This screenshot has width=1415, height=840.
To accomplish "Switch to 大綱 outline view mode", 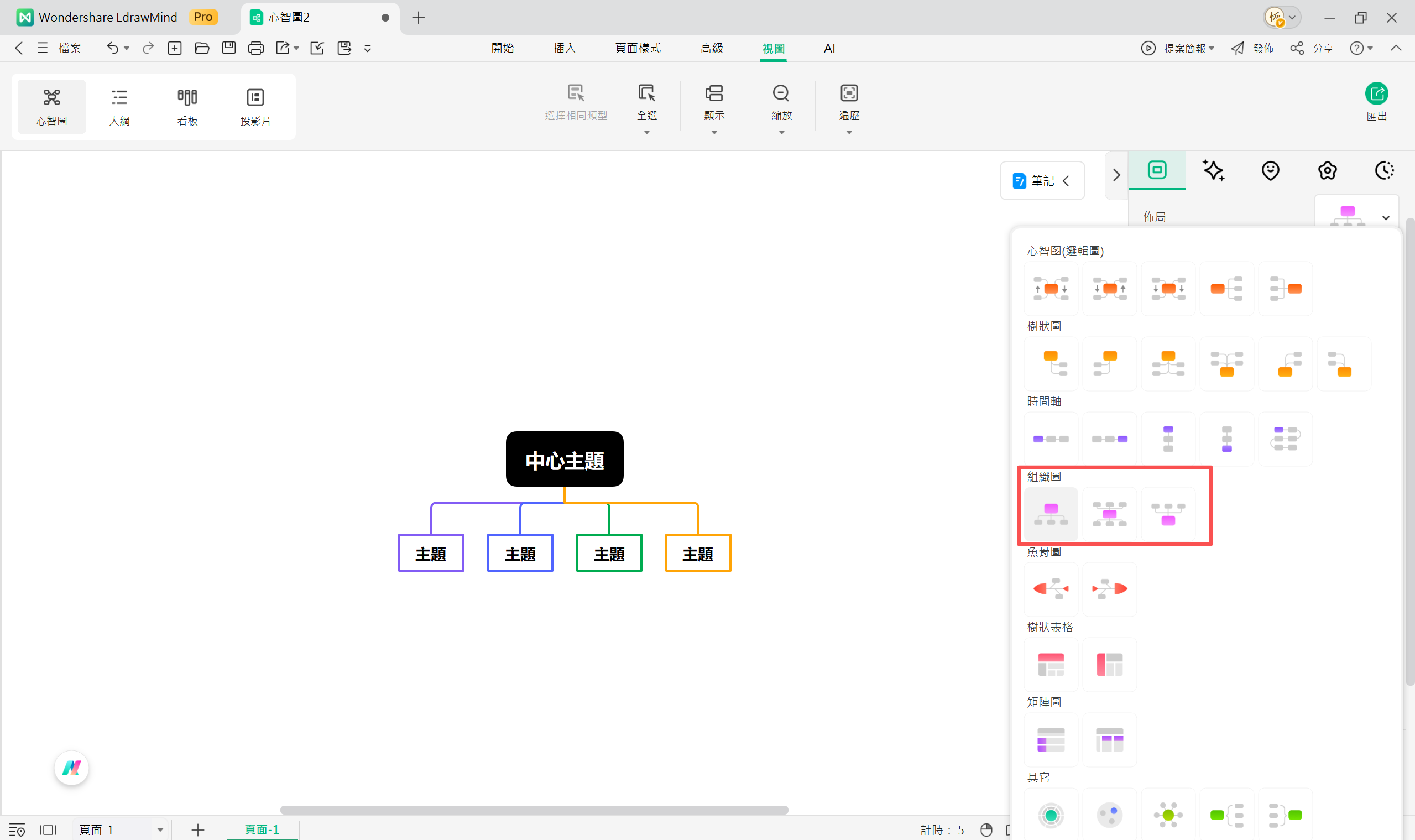I will point(119,106).
